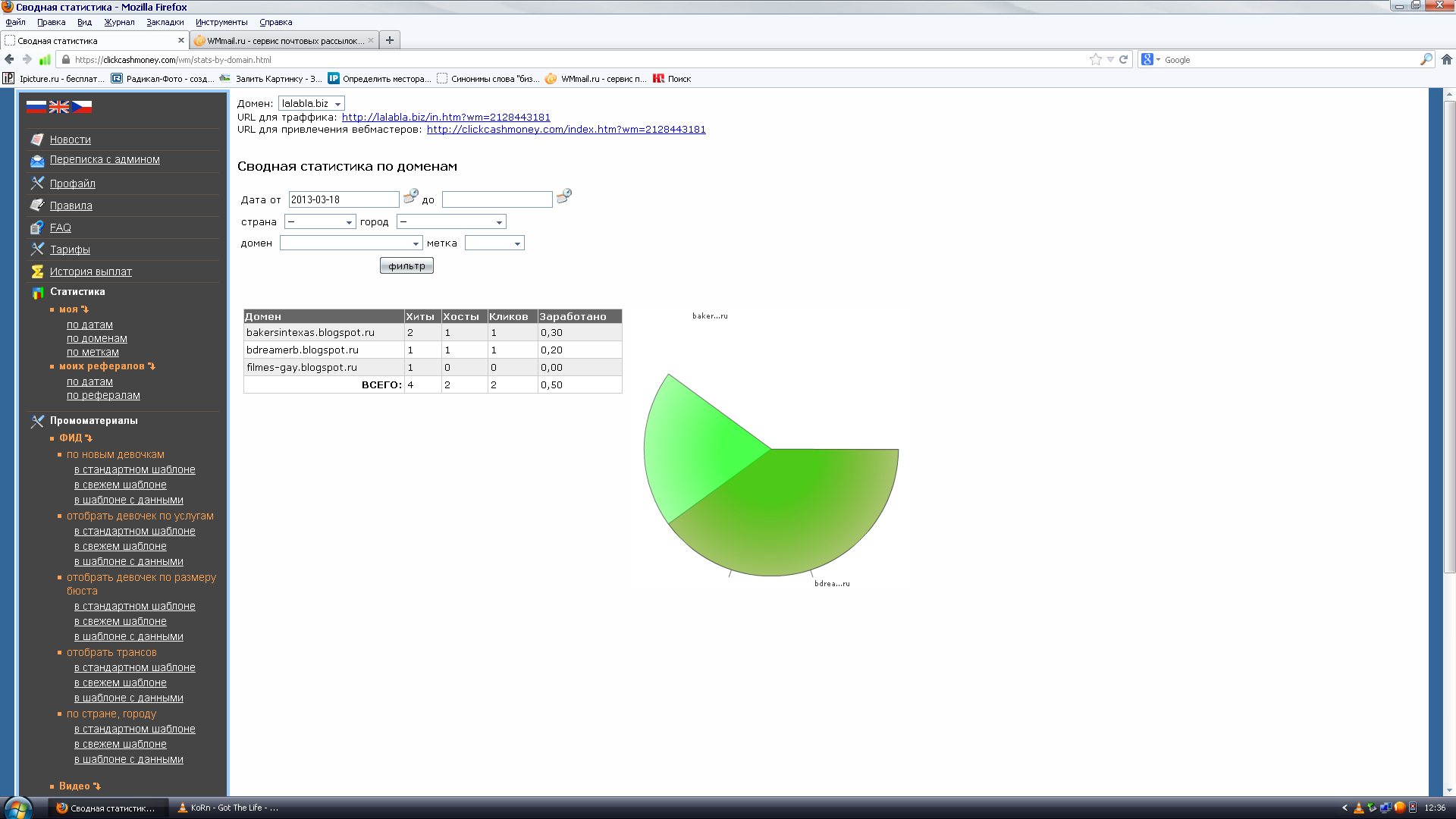Screen dimensions: 1456x819
Task: Open the Файл menu
Action: click(15, 22)
